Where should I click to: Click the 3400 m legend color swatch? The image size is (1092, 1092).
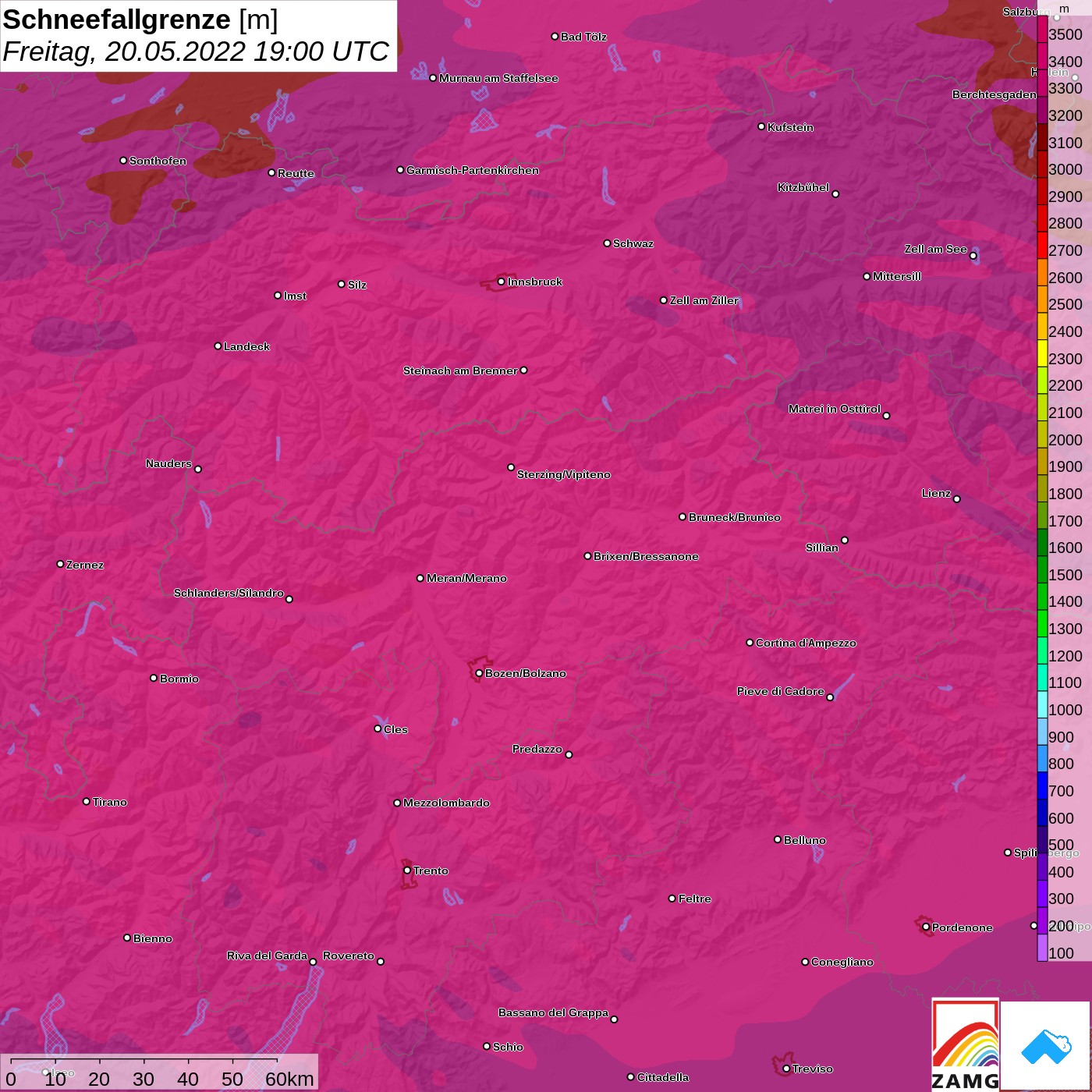coord(1042,55)
